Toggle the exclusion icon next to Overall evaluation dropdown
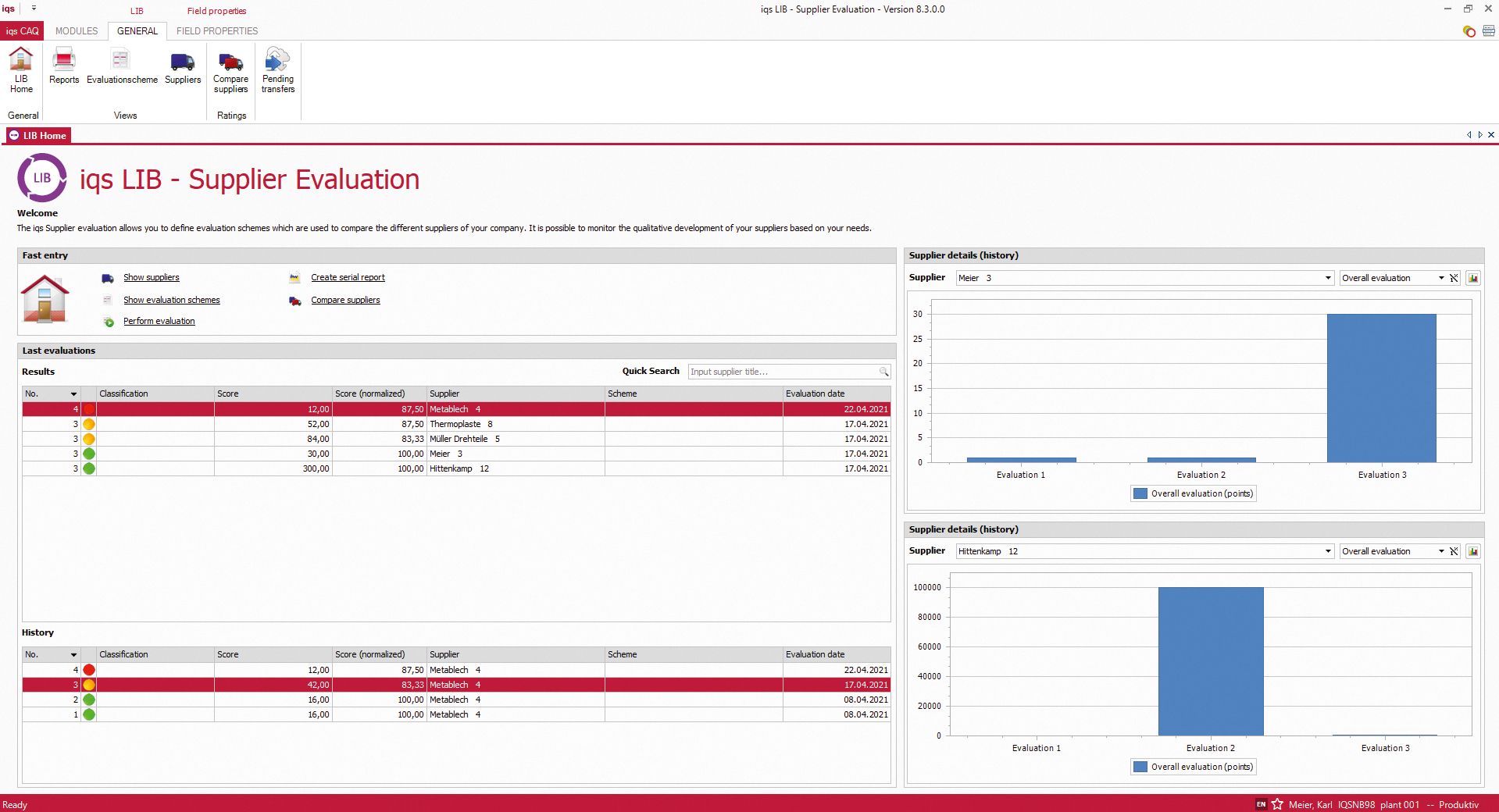This screenshot has height=812, width=1499. pos(1453,278)
